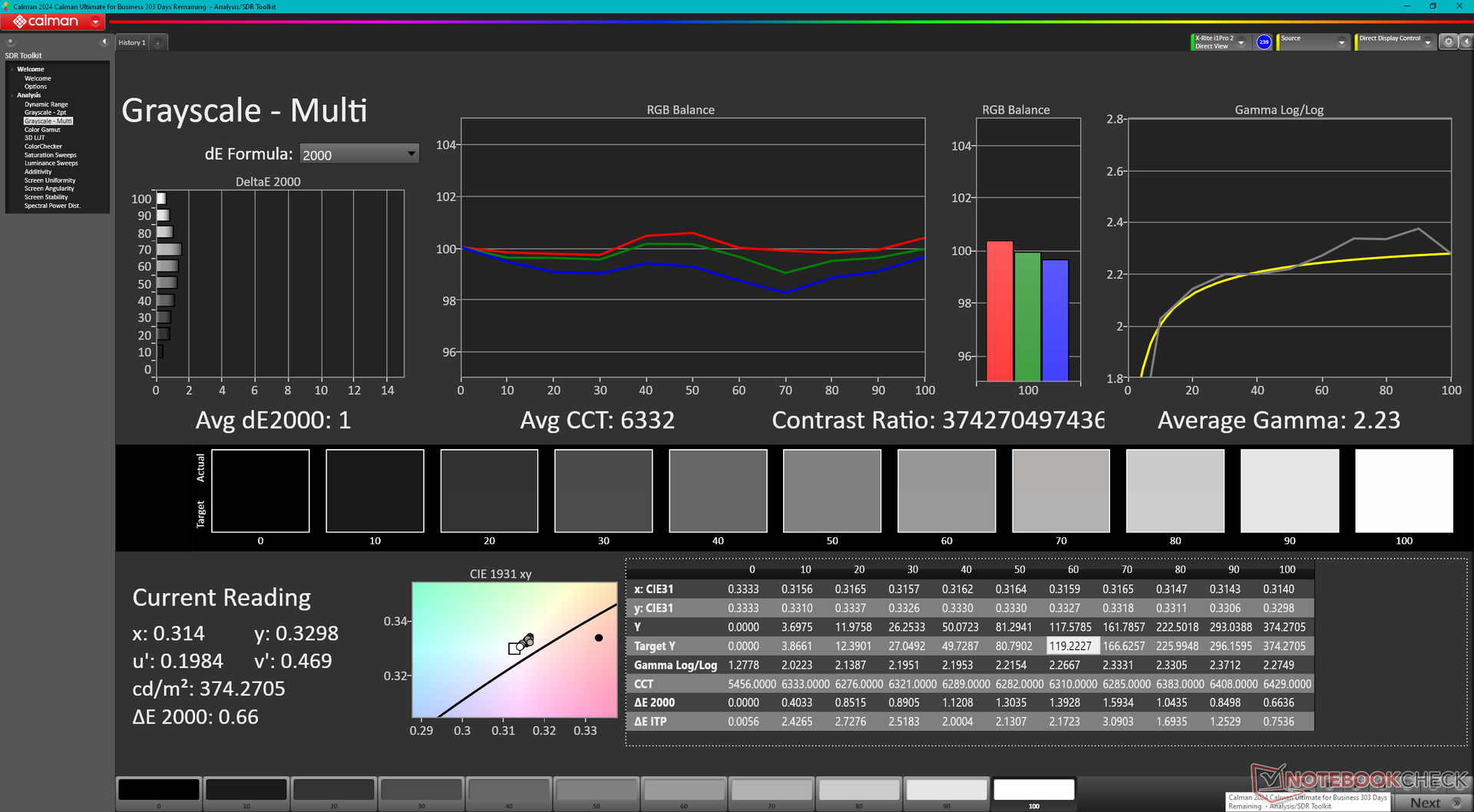Screen dimensions: 1474x812
Task: Select the 30 level Actual/Target swatch
Action: [x=603, y=490]
